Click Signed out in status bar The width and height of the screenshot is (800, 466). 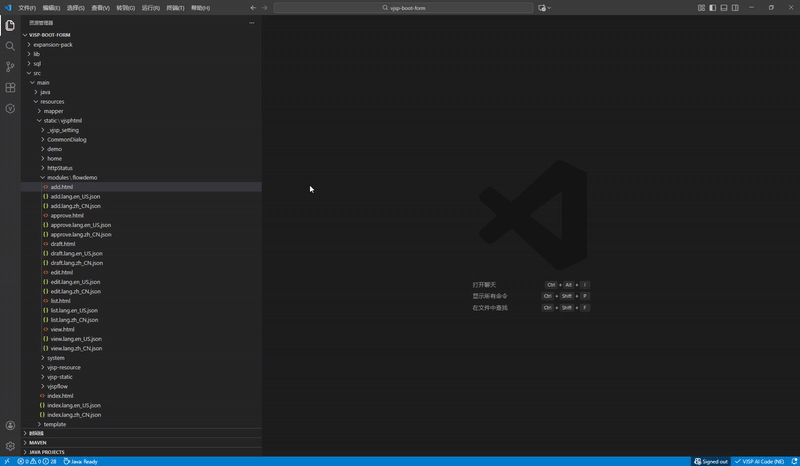coord(711,462)
